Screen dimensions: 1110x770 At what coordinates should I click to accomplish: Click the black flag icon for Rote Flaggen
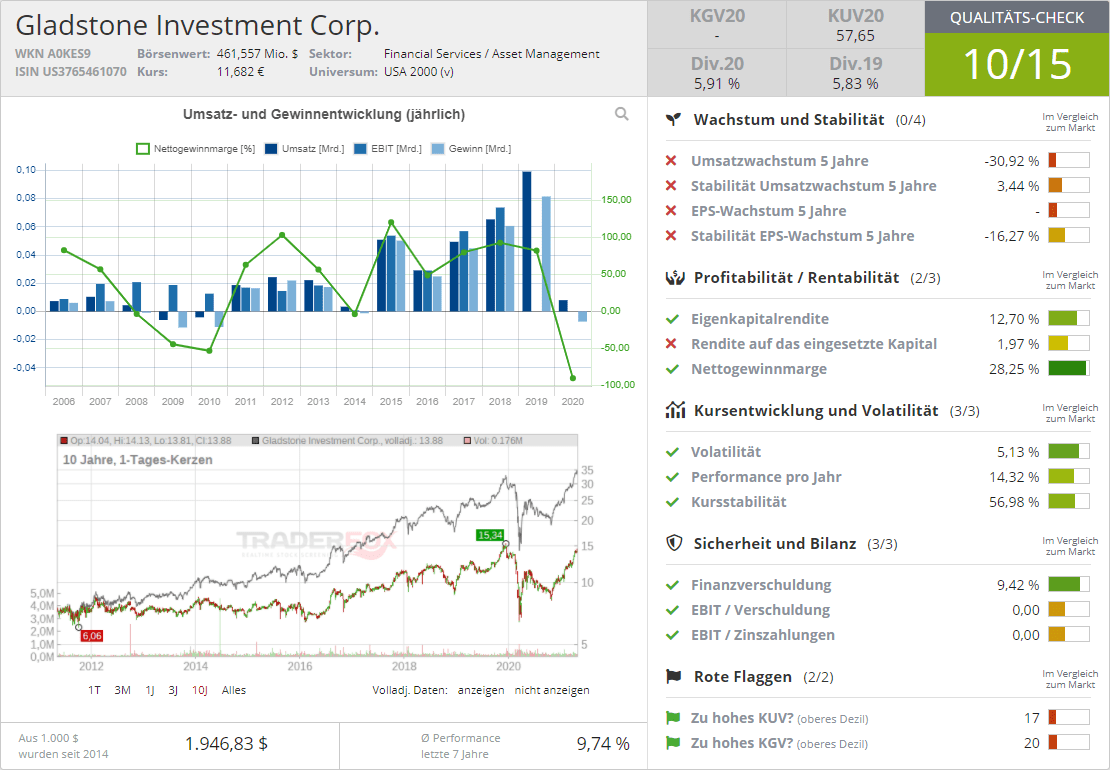[674, 677]
